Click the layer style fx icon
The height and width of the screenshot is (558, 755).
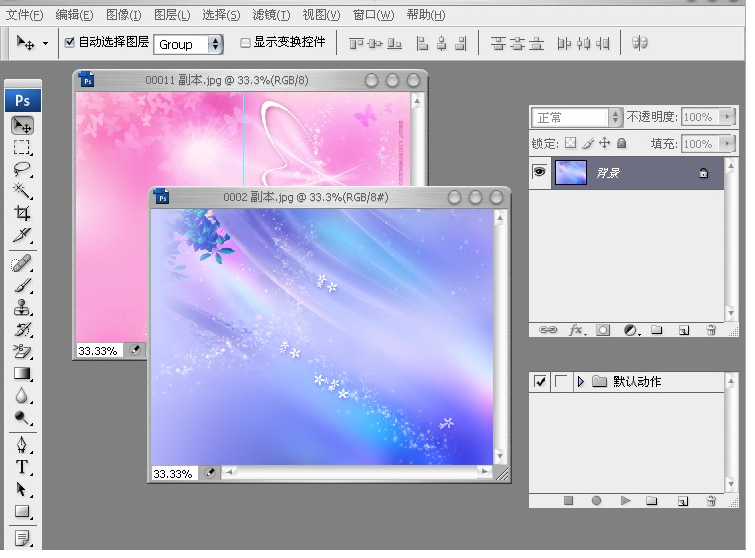576,329
